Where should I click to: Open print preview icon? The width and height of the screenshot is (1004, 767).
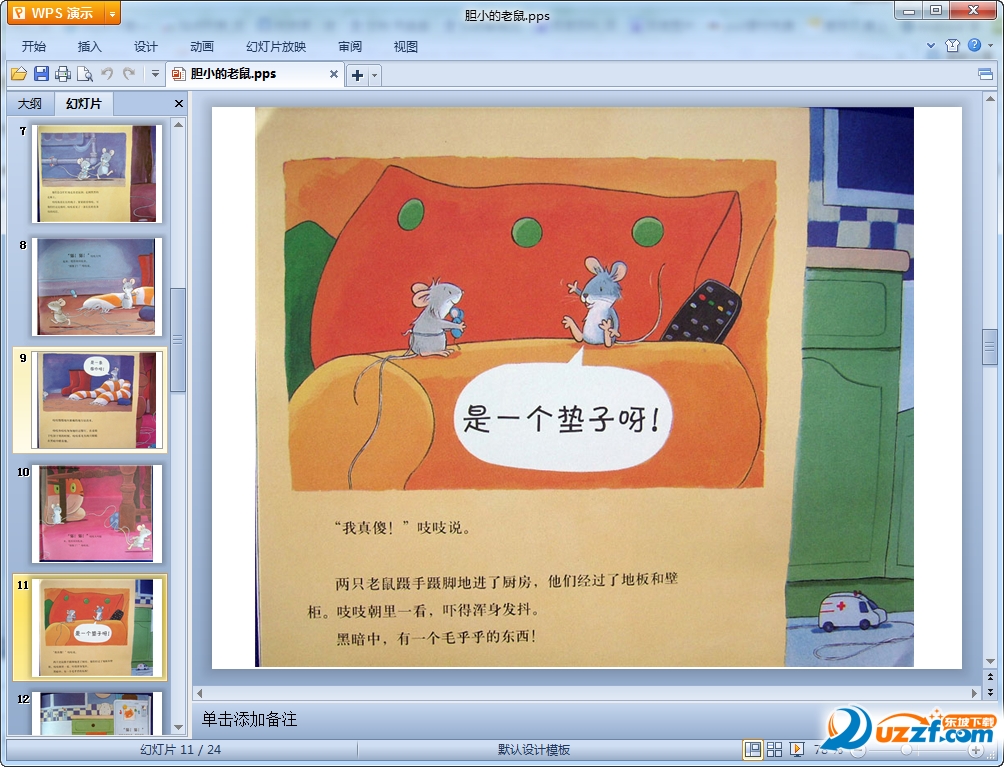(85, 74)
